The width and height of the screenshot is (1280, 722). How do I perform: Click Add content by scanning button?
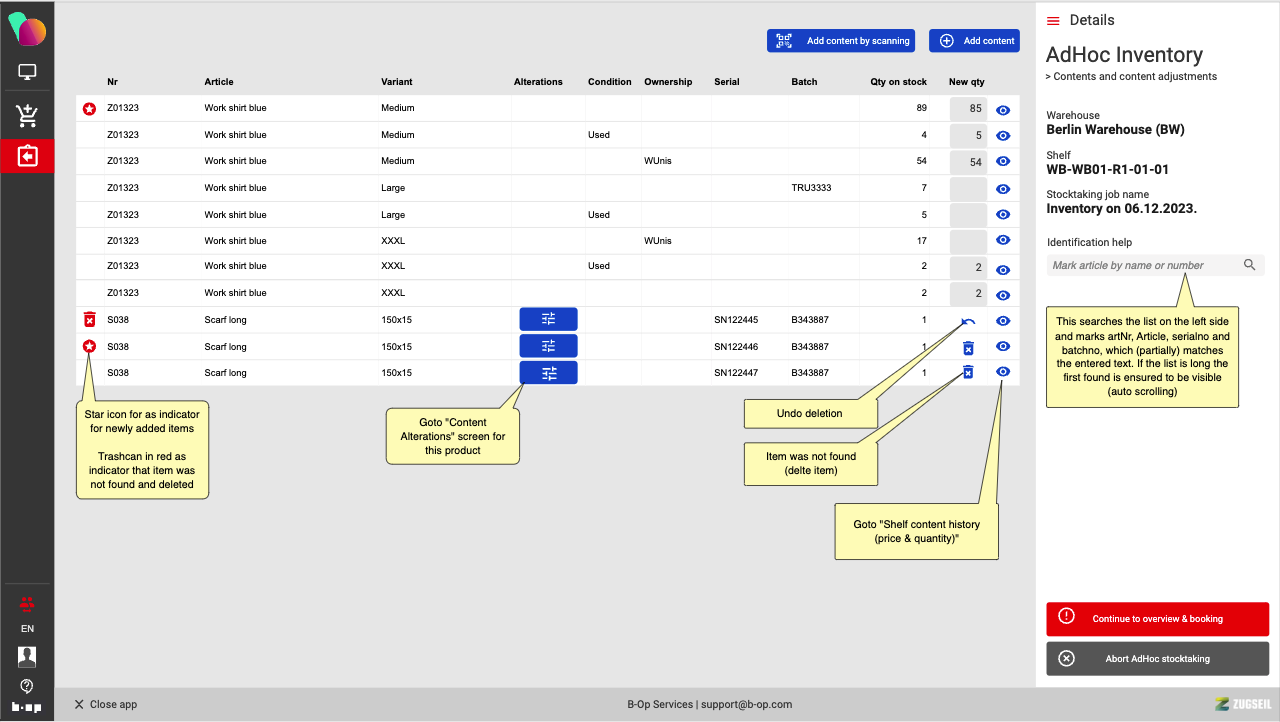coord(841,41)
